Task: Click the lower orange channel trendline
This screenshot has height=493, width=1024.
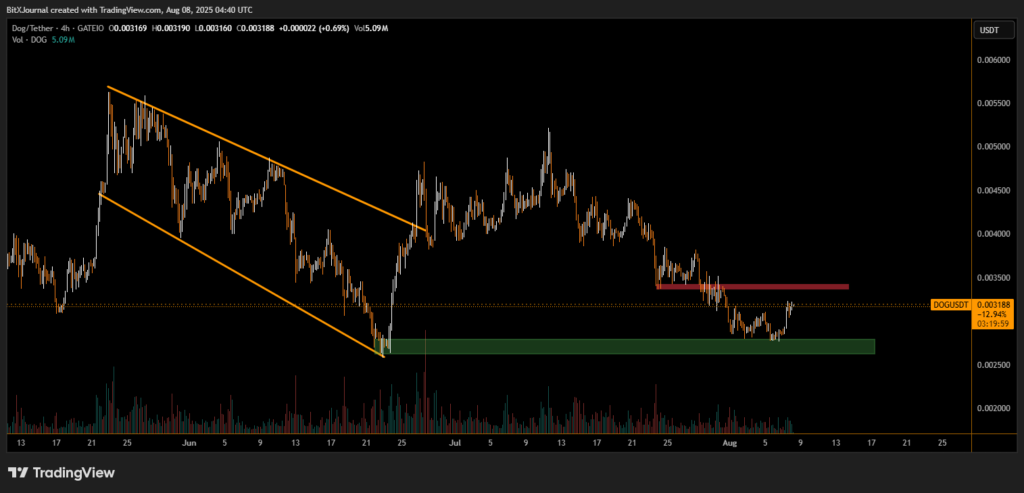Action: click(240, 270)
